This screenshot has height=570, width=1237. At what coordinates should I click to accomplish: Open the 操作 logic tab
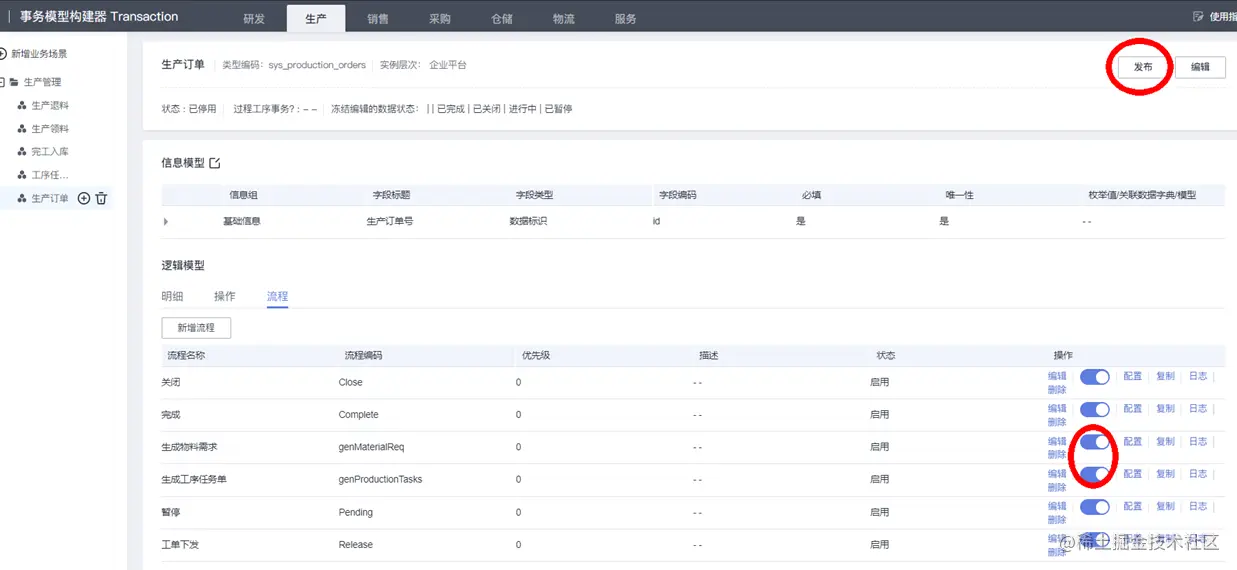[225, 296]
